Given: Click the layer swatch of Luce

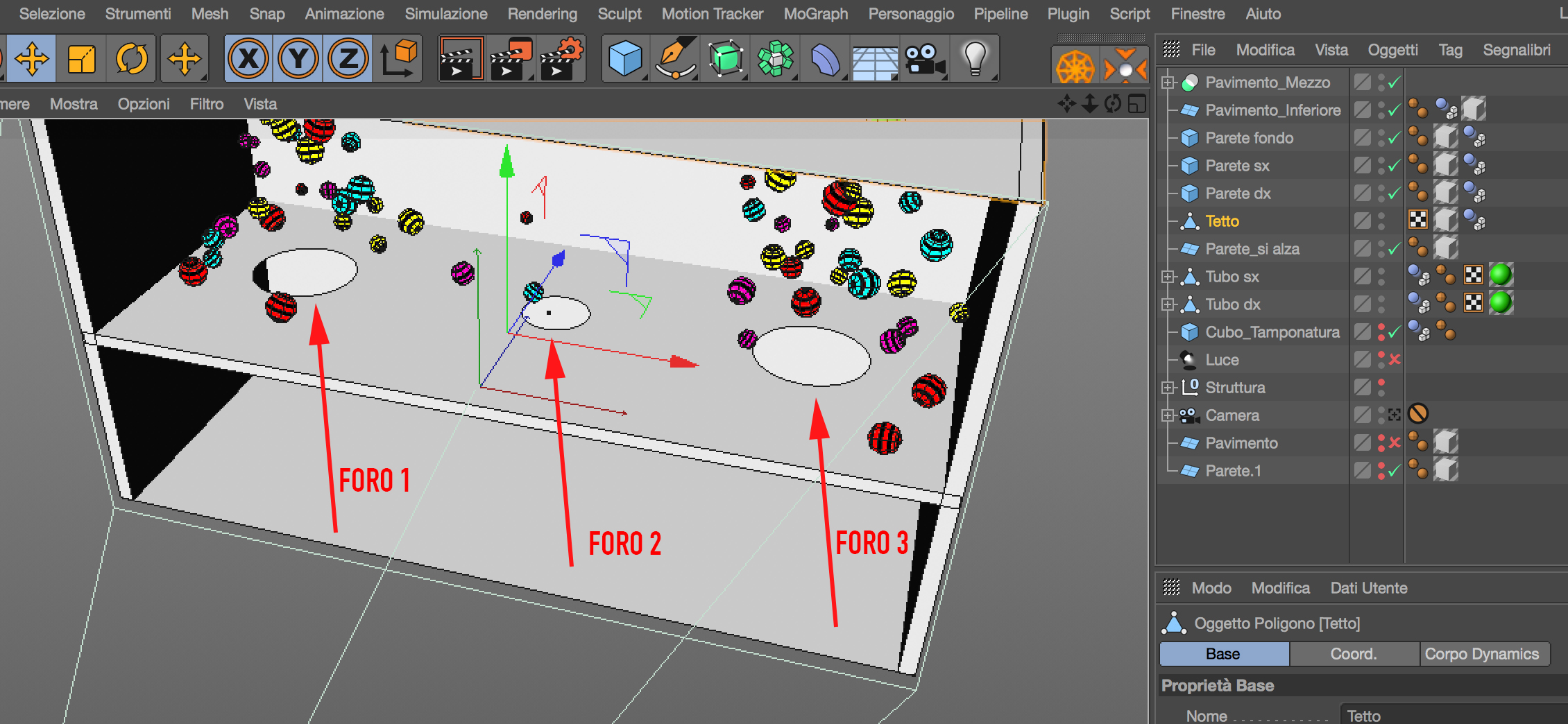Looking at the screenshot, I should coord(1363,359).
